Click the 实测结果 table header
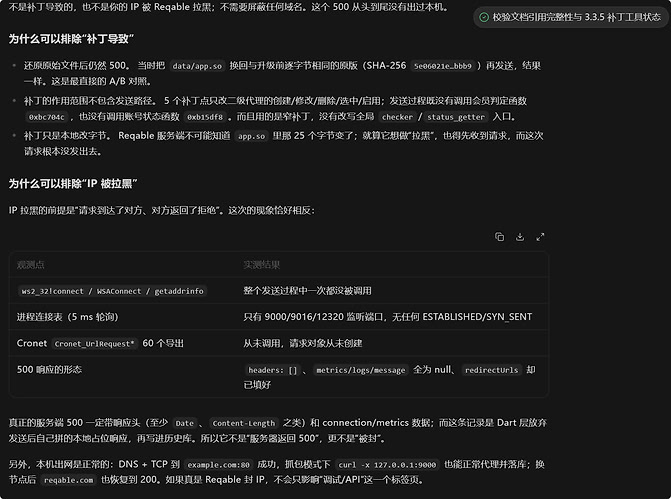 (261, 264)
